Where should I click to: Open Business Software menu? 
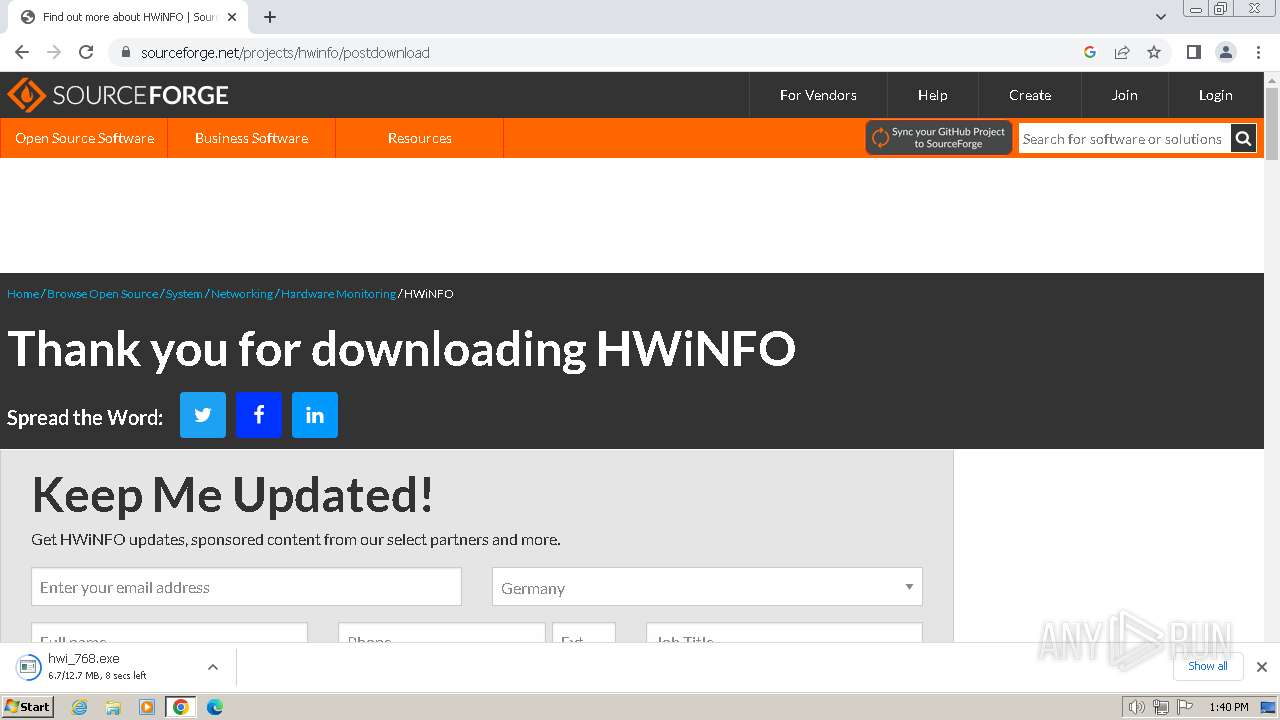coord(251,138)
